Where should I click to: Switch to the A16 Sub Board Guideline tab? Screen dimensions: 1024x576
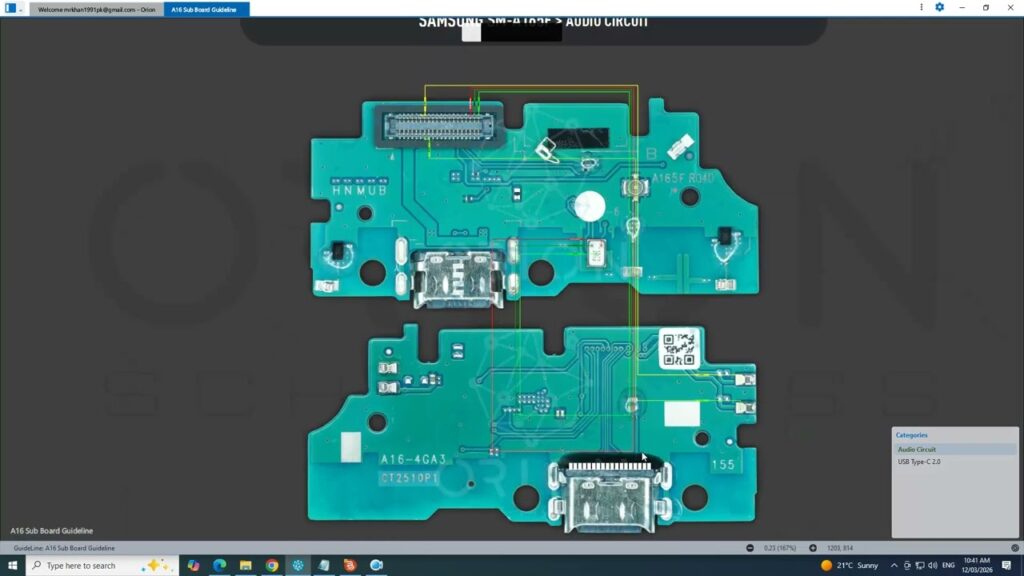click(205, 7)
